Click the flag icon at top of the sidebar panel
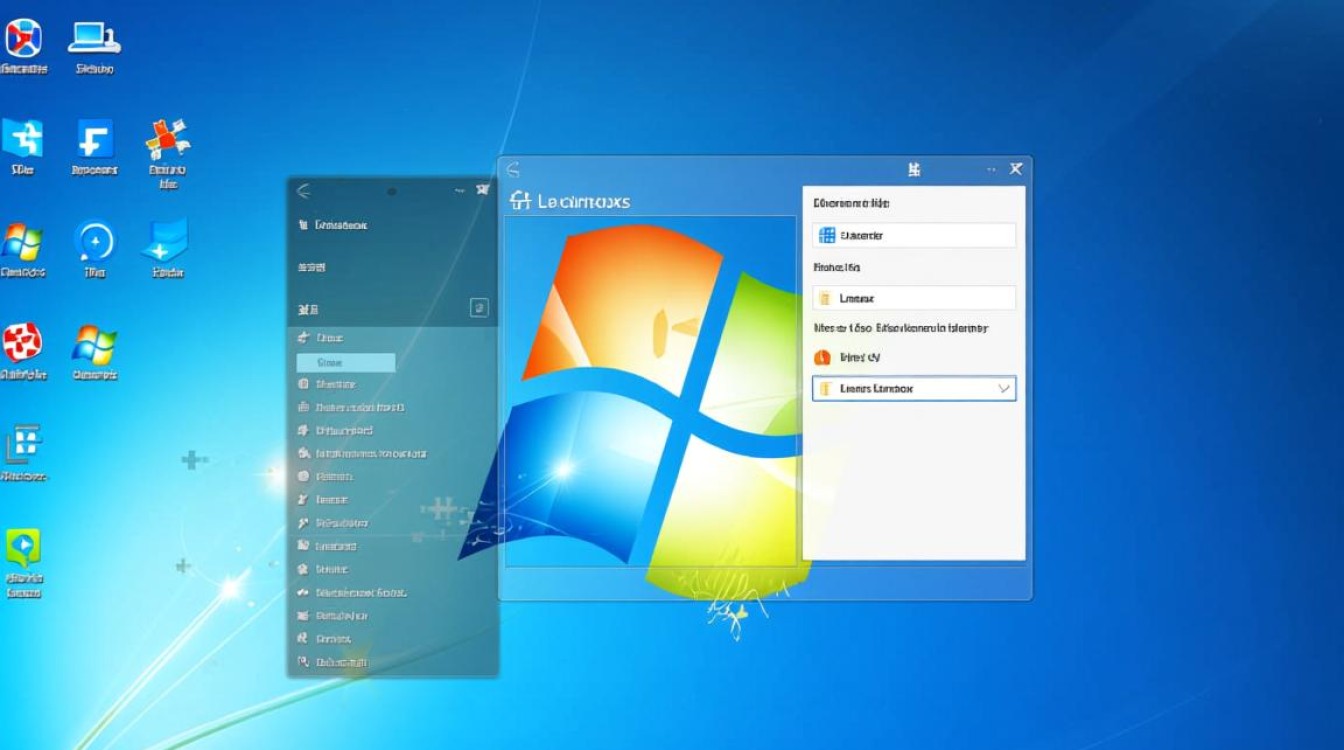 tap(483, 189)
